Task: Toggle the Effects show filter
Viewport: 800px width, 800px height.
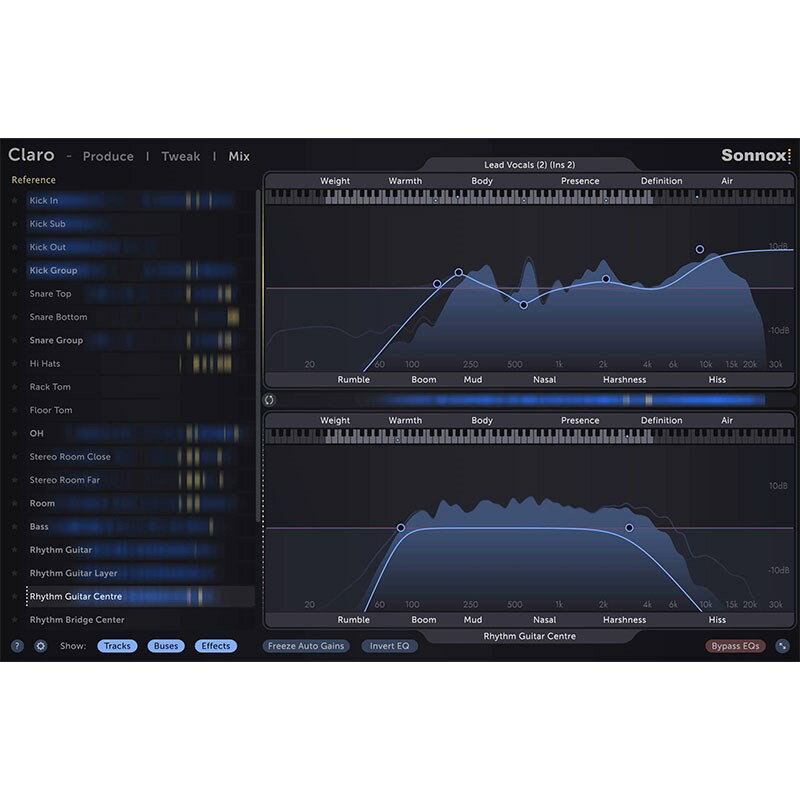Action: click(x=215, y=646)
